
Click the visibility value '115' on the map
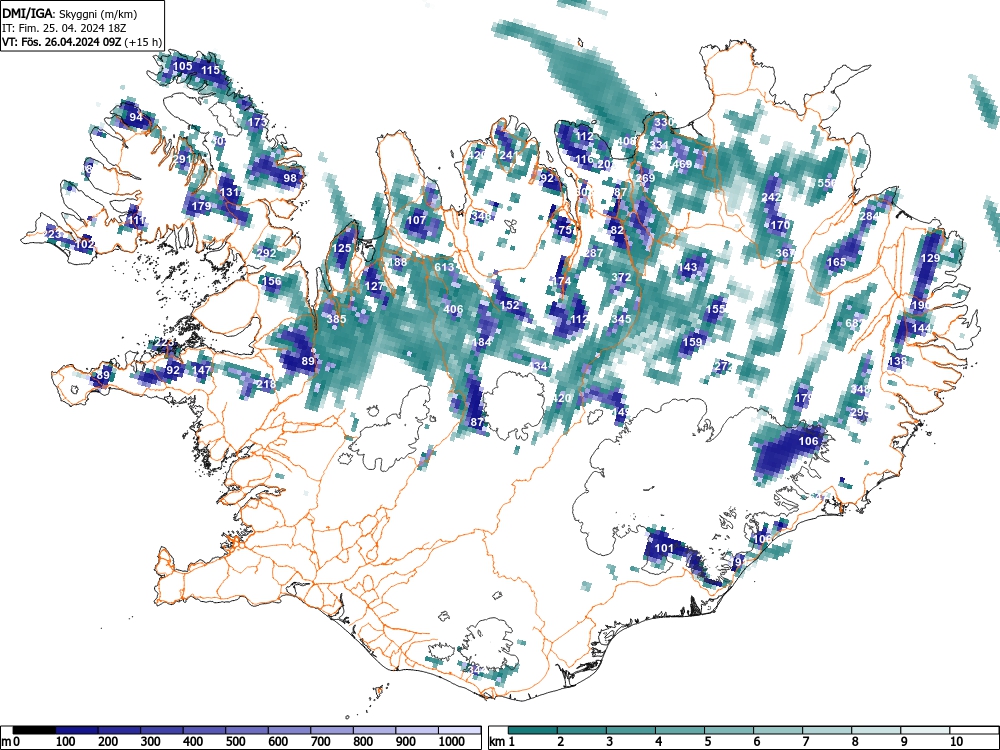(210, 70)
